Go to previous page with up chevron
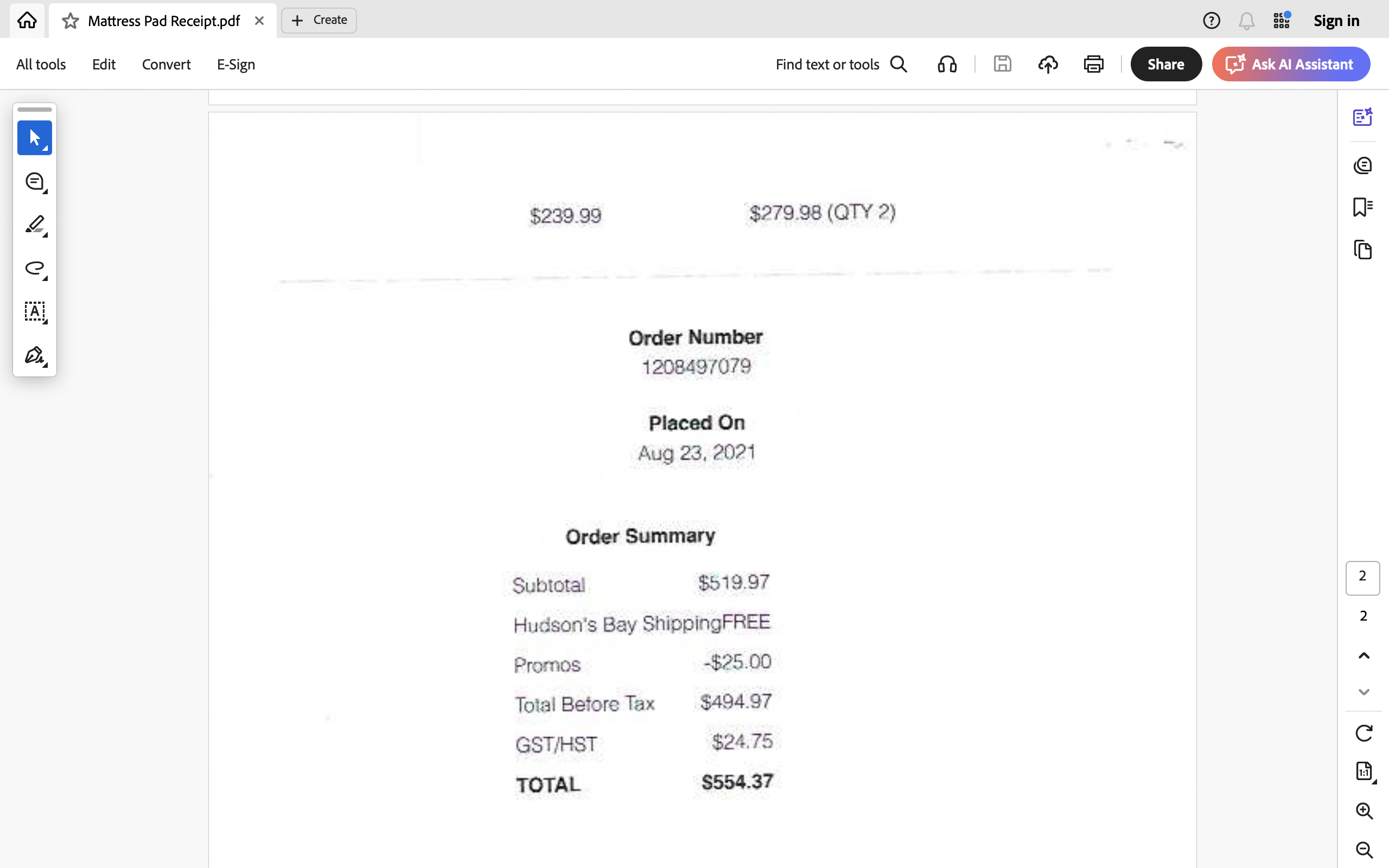1389x868 pixels. (x=1363, y=655)
